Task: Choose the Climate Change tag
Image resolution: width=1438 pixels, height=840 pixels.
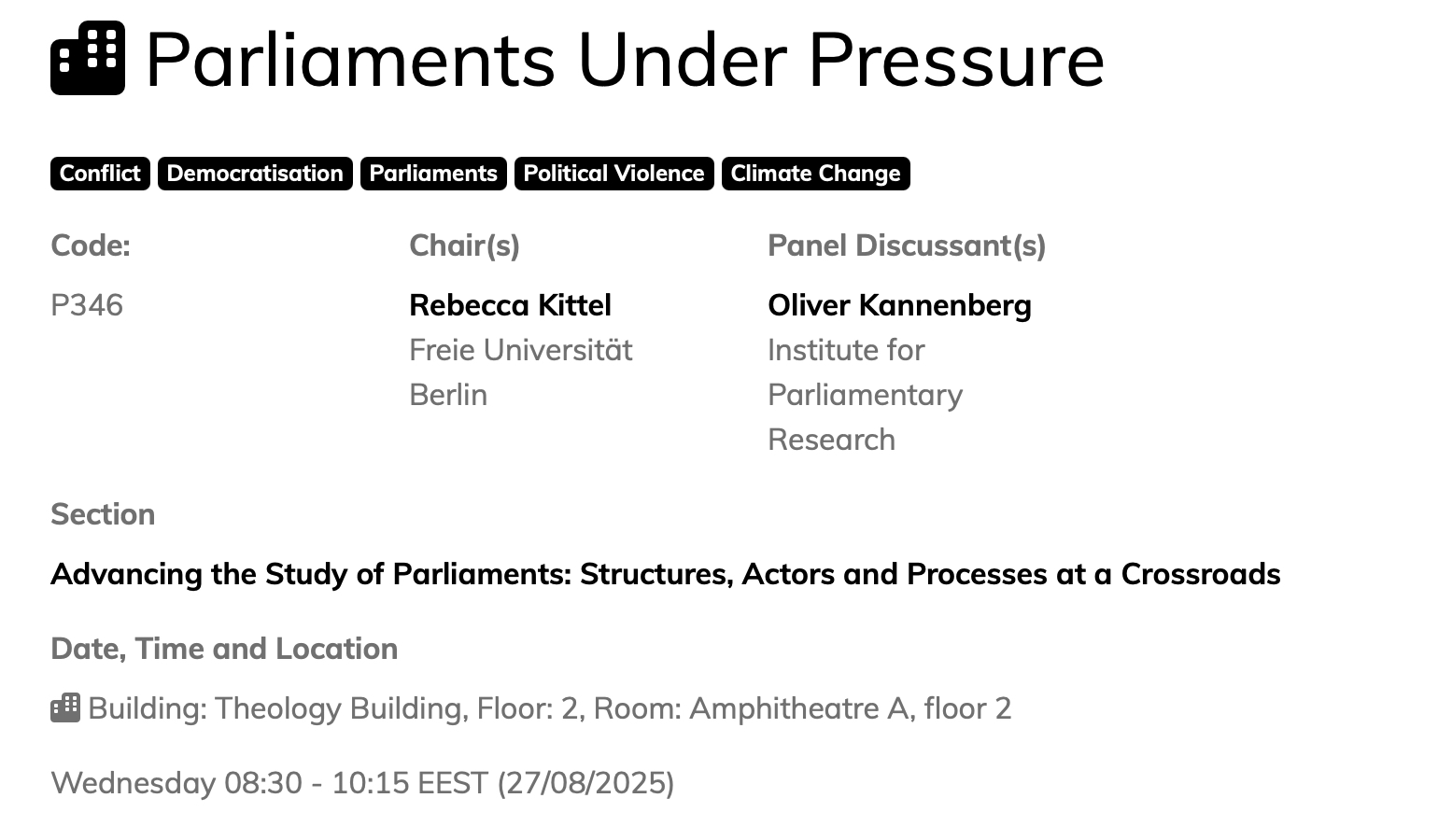Action: tap(815, 174)
